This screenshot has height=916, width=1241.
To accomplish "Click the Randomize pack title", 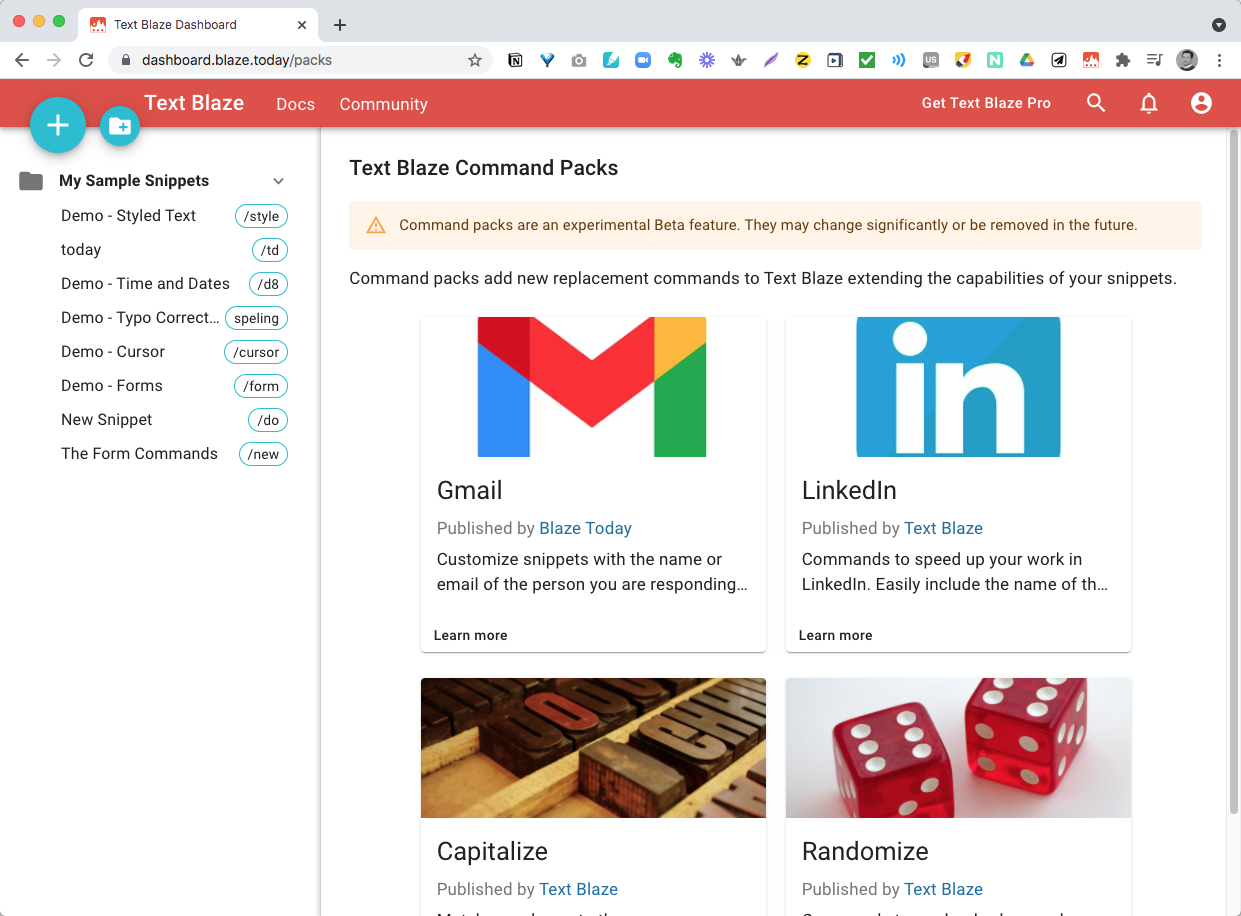I will pyautogui.click(x=865, y=852).
